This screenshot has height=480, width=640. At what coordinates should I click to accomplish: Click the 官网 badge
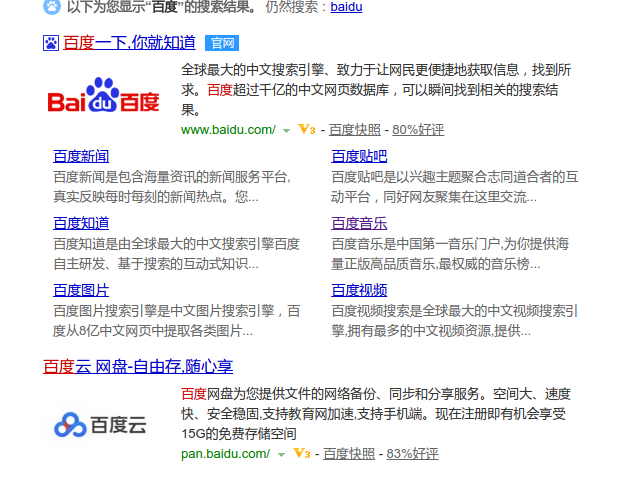[x=222, y=43]
